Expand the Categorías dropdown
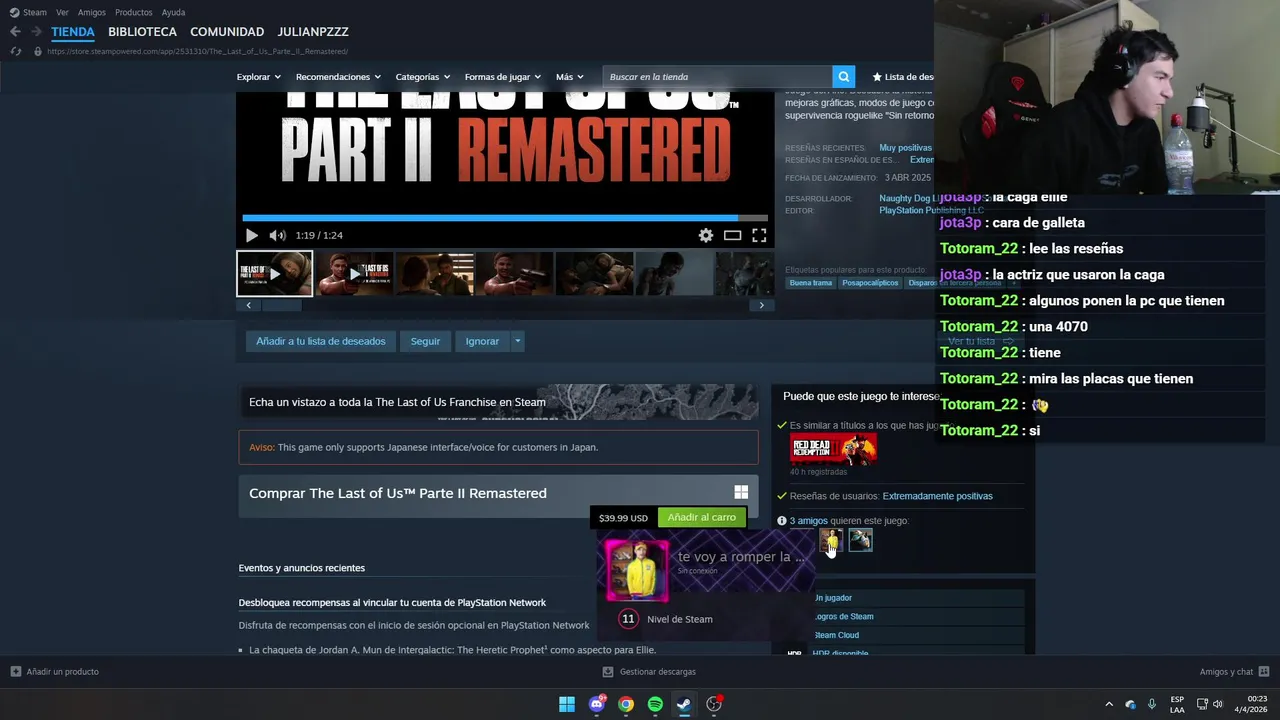The height and width of the screenshot is (720, 1280). click(422, 77)
